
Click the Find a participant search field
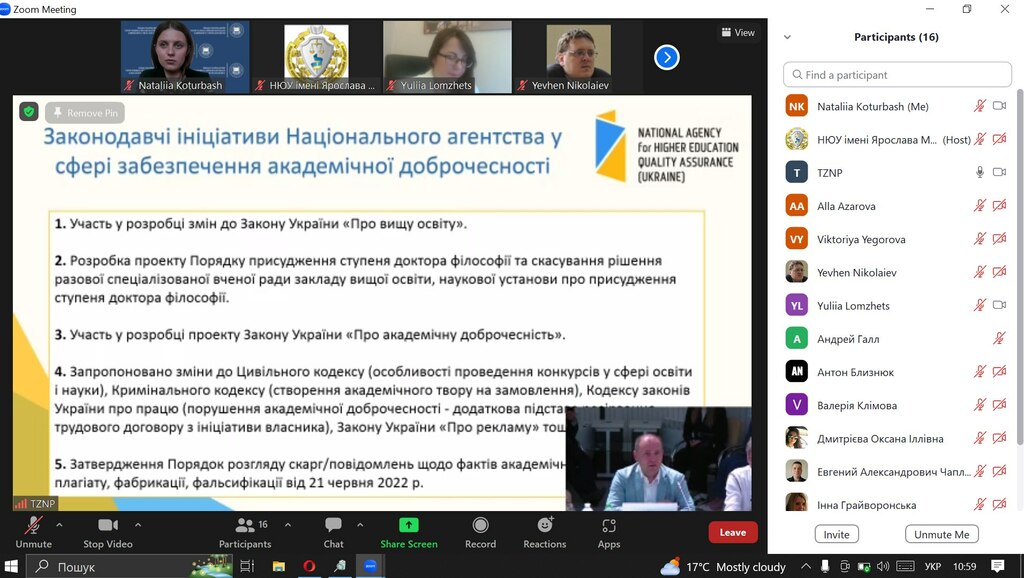point(897,75)
